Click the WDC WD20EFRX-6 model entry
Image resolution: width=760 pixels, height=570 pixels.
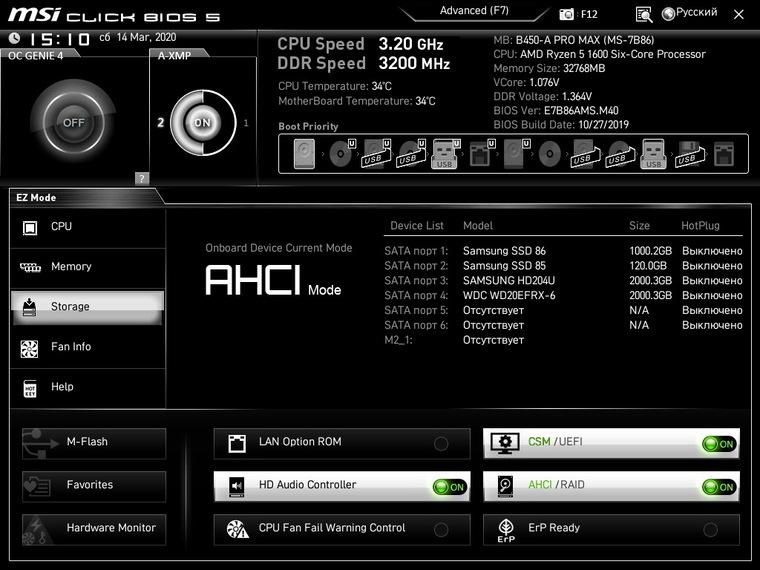click(x=509, y=296)
